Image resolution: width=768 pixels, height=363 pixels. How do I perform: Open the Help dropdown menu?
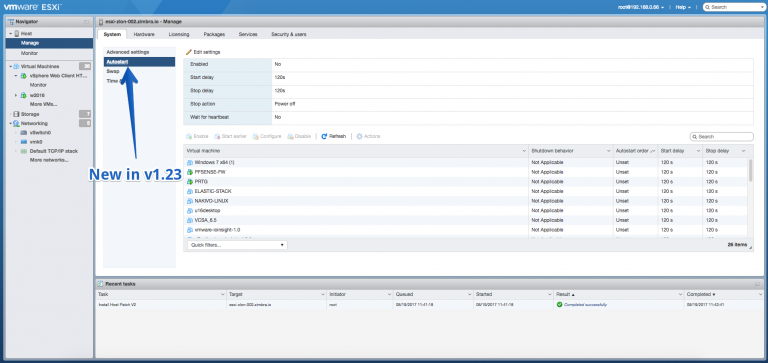683,7
